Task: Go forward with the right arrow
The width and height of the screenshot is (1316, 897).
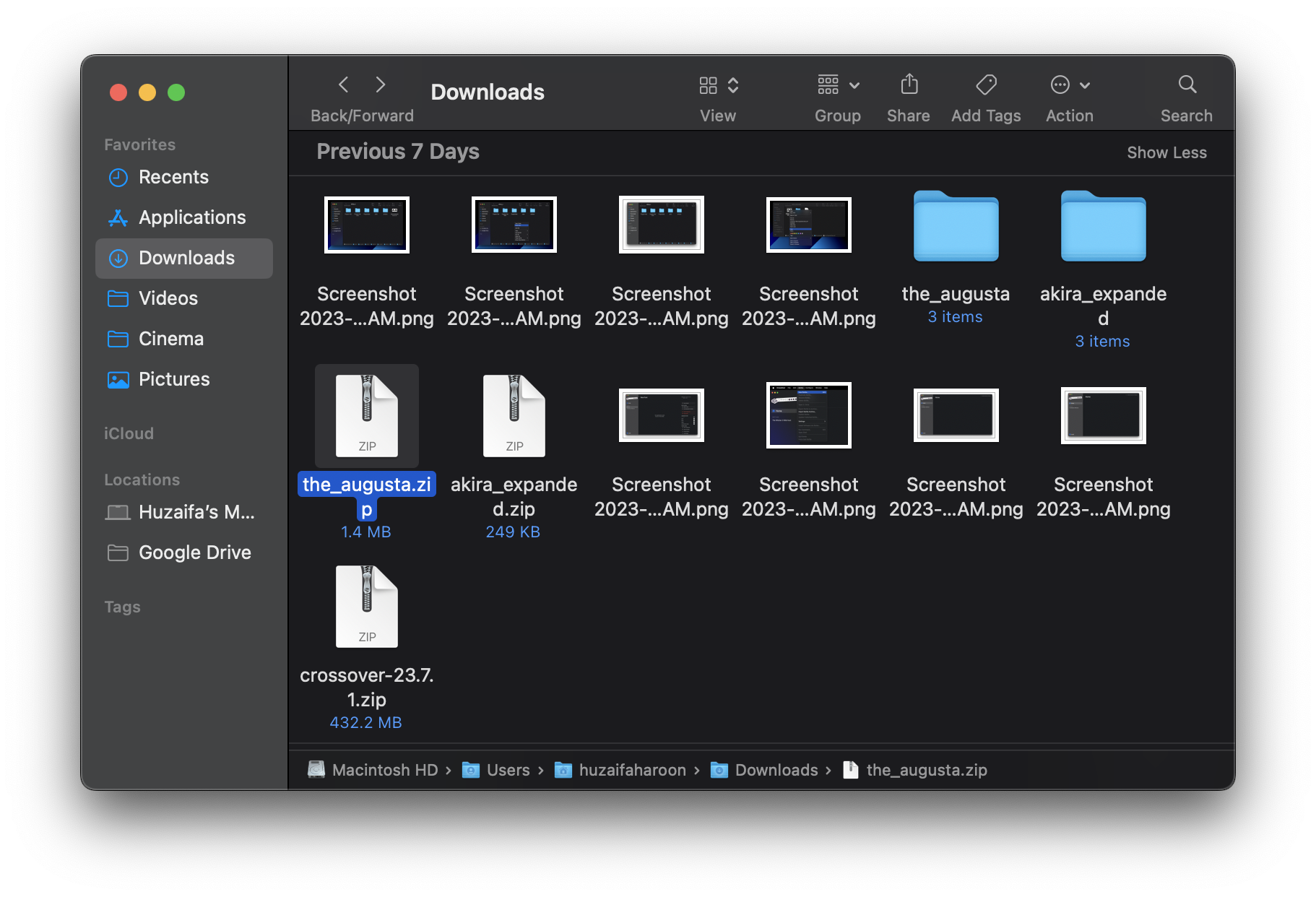Action: [381, 85]
